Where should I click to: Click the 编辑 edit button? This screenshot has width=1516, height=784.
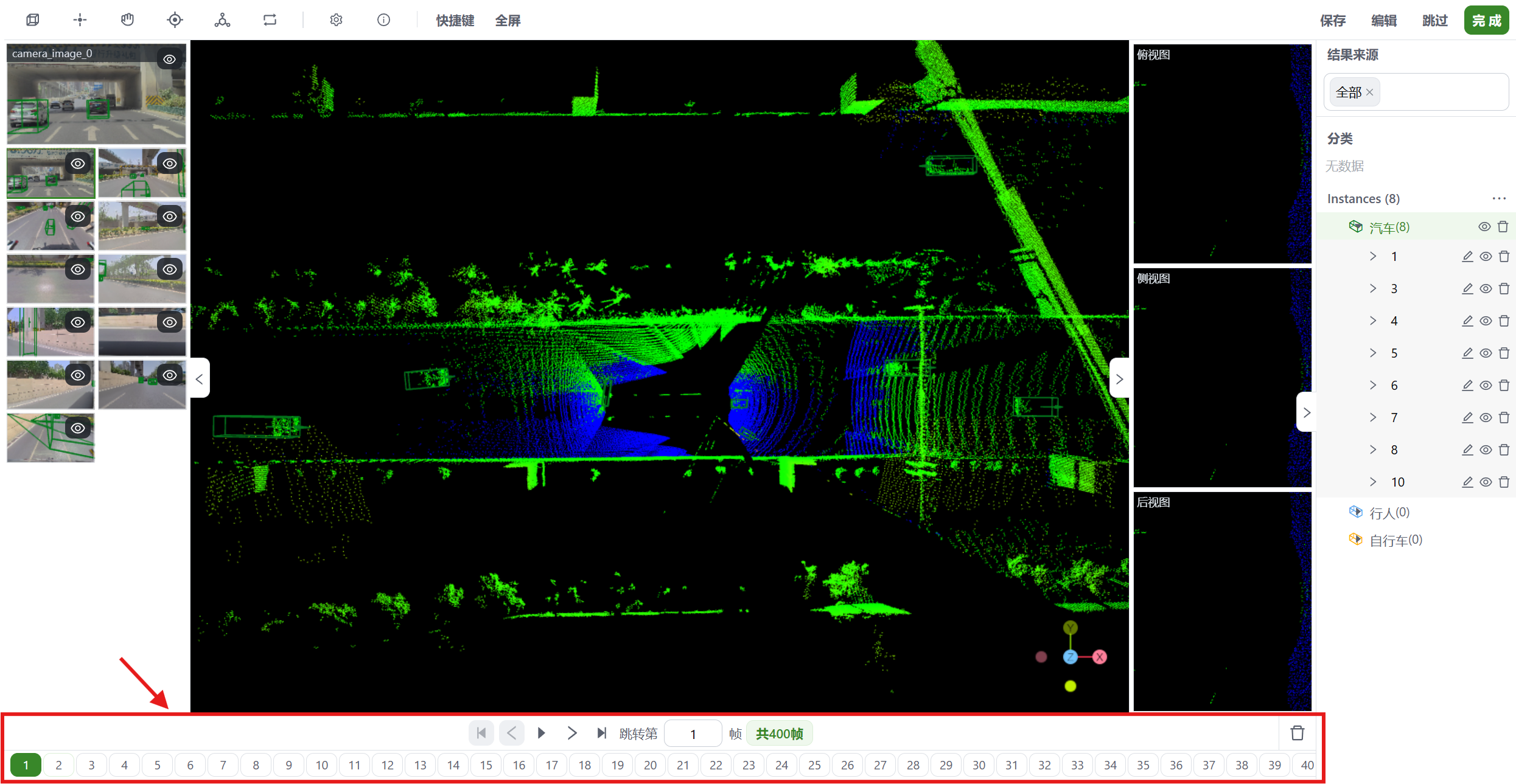point(1383,21)
